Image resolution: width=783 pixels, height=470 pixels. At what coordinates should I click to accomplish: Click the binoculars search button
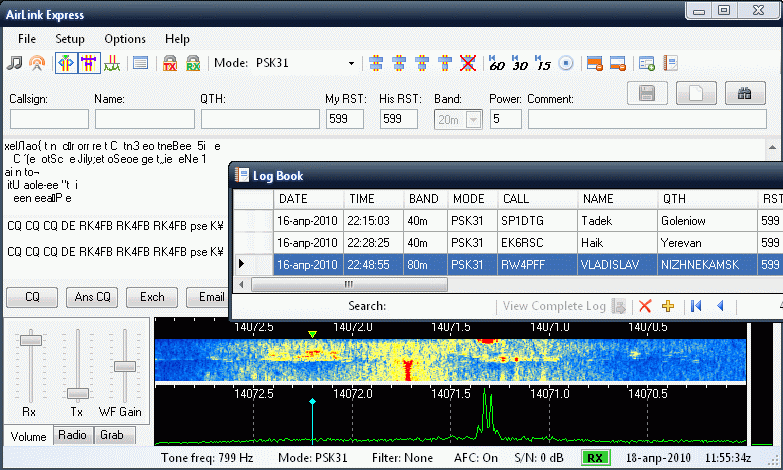coord(745,93)
